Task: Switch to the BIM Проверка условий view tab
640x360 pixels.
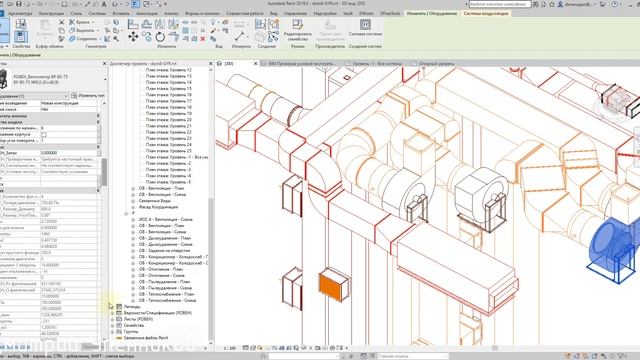Action: coord(298,64)
